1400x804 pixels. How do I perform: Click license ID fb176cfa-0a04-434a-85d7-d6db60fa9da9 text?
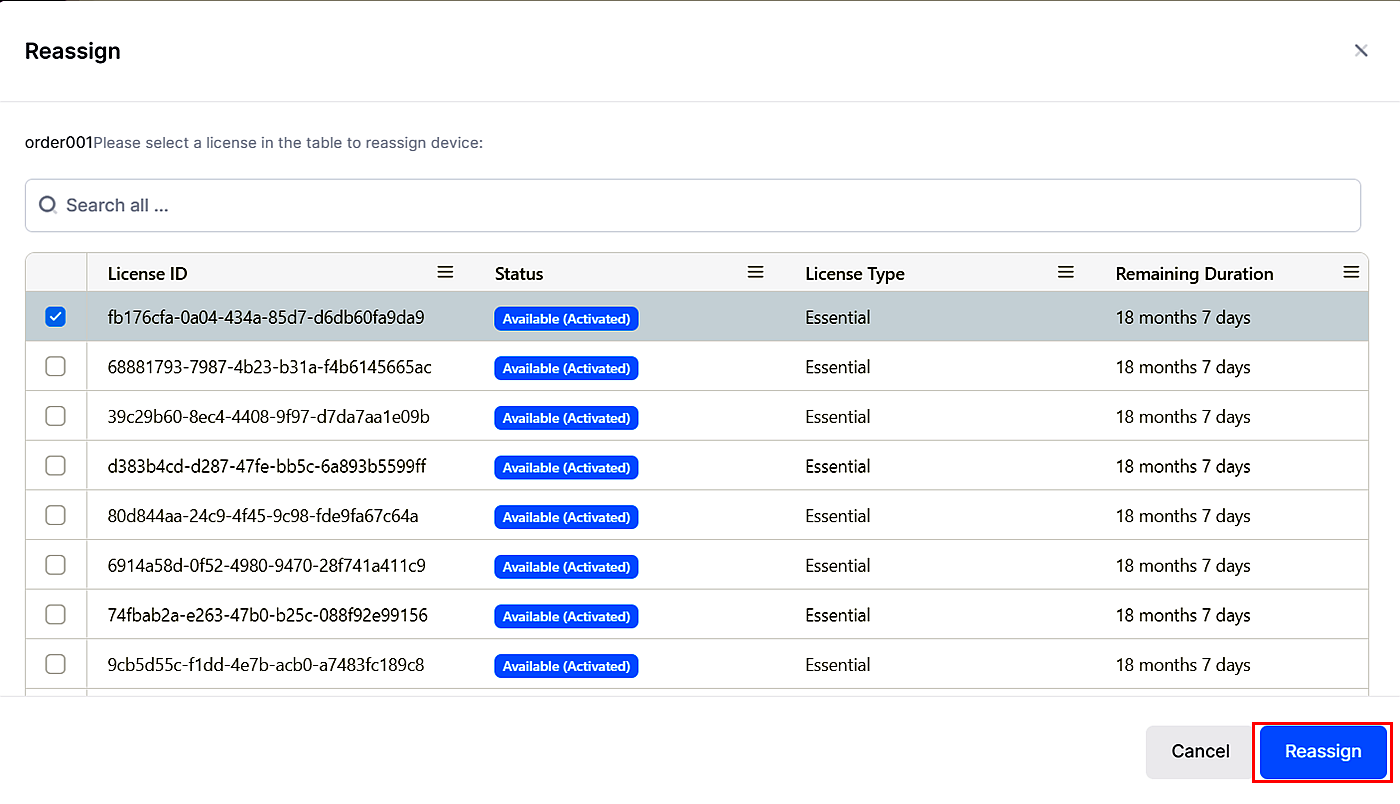coord(266,318)
